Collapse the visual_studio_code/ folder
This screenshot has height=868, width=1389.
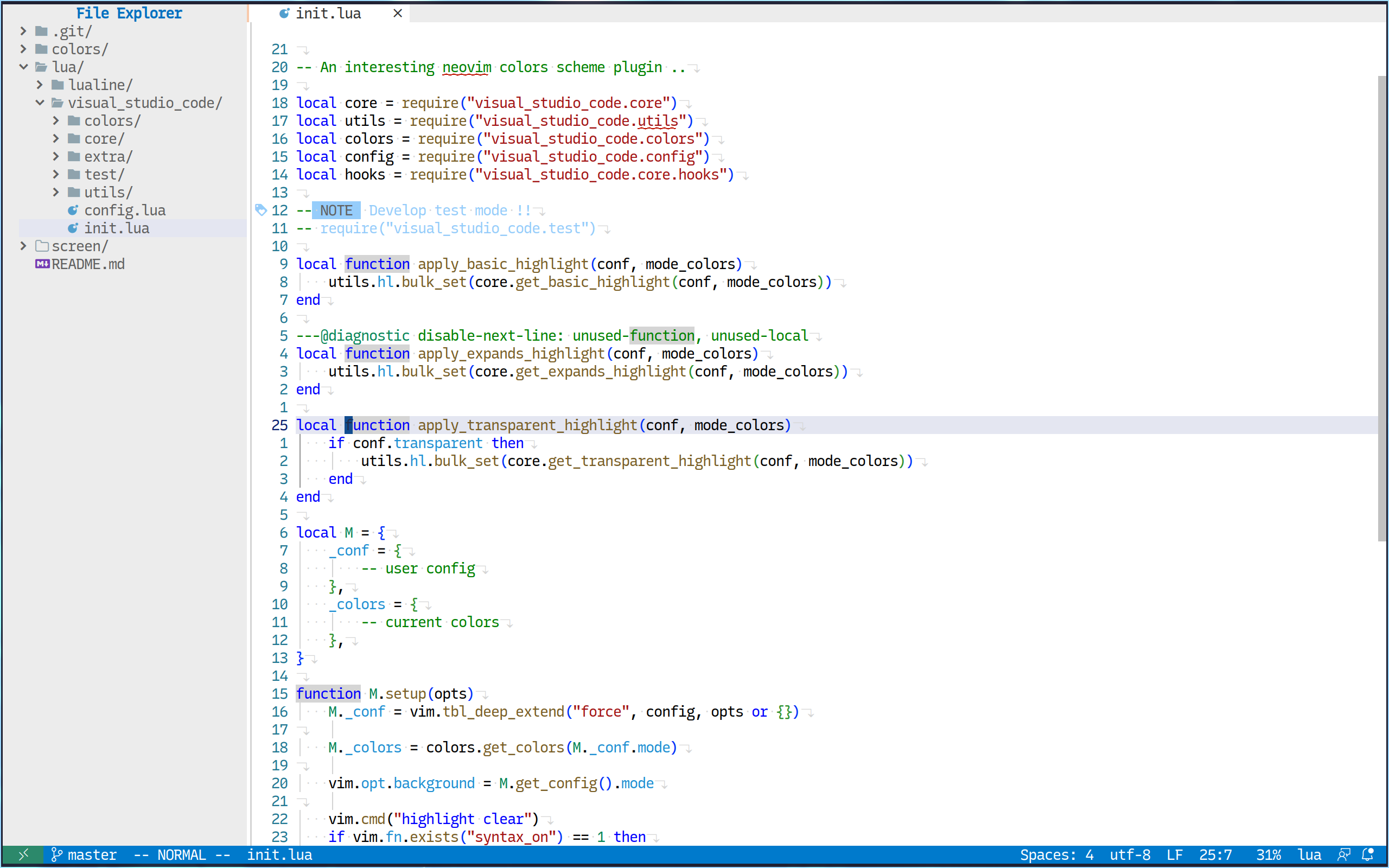40,103
